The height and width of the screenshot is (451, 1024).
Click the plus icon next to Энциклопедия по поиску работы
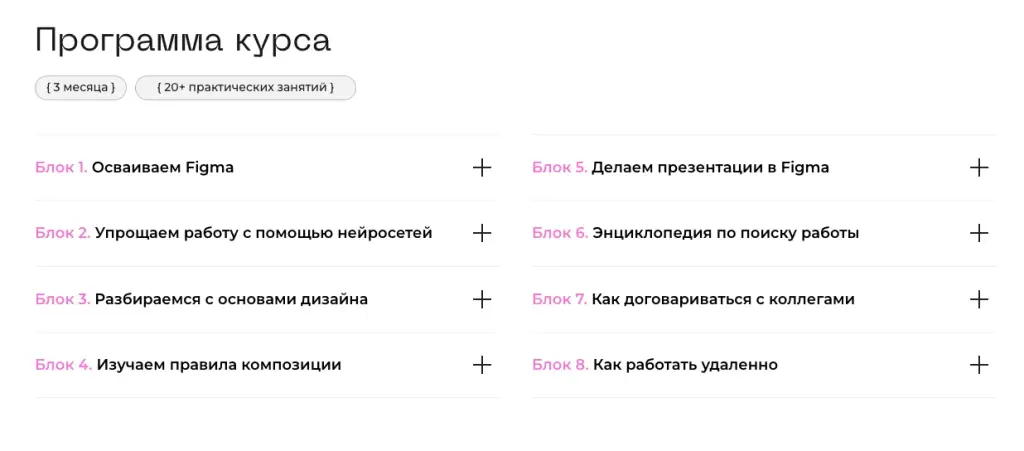(x=979, y=233)
